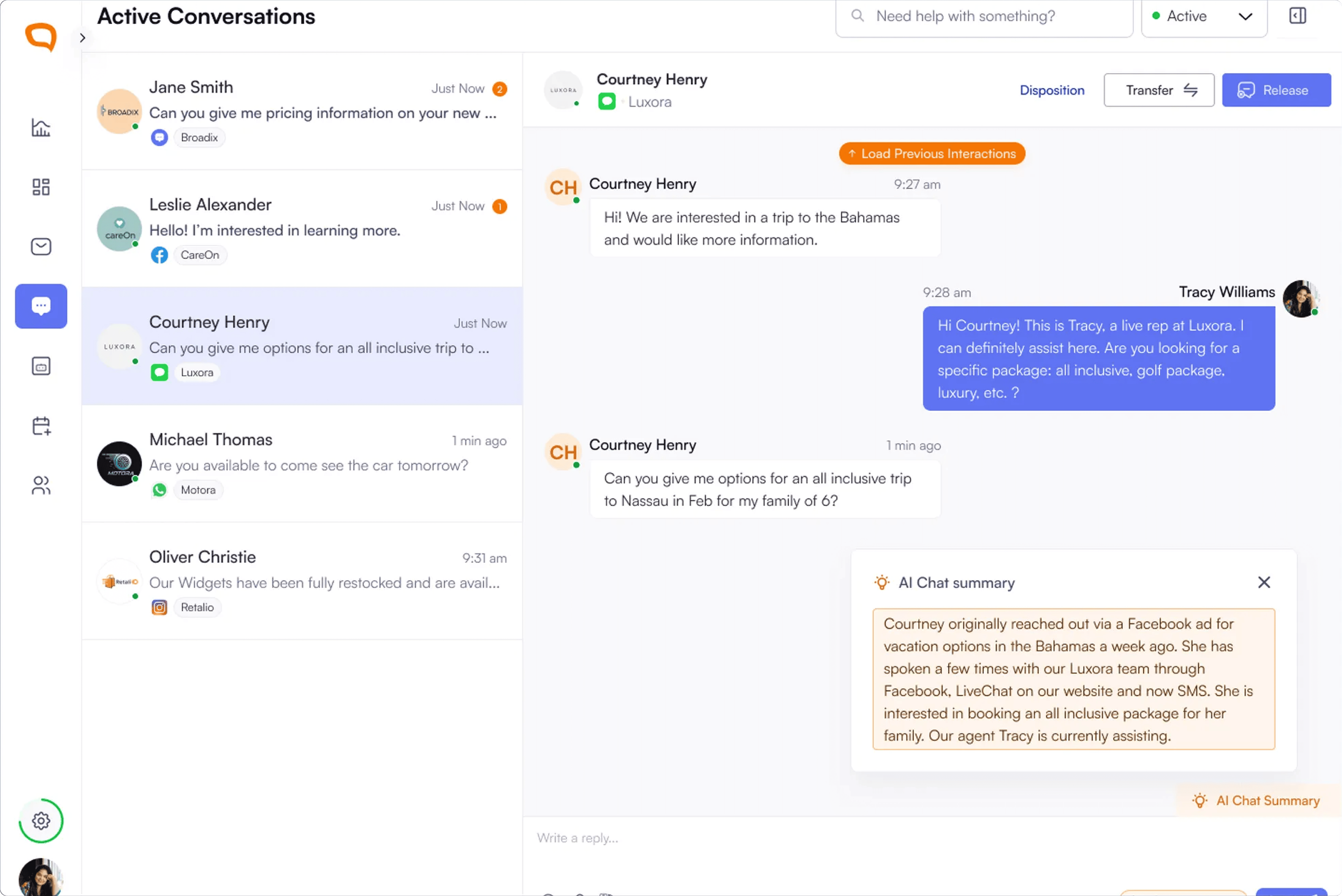Click the Write a reply input field
The image size is (1342, 896).
pyautogui.click(x=857, y=838)
